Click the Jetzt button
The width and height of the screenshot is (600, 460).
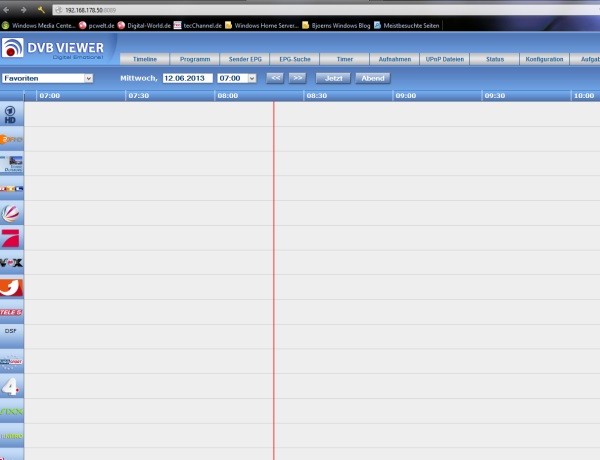click(x=333, y=78)
